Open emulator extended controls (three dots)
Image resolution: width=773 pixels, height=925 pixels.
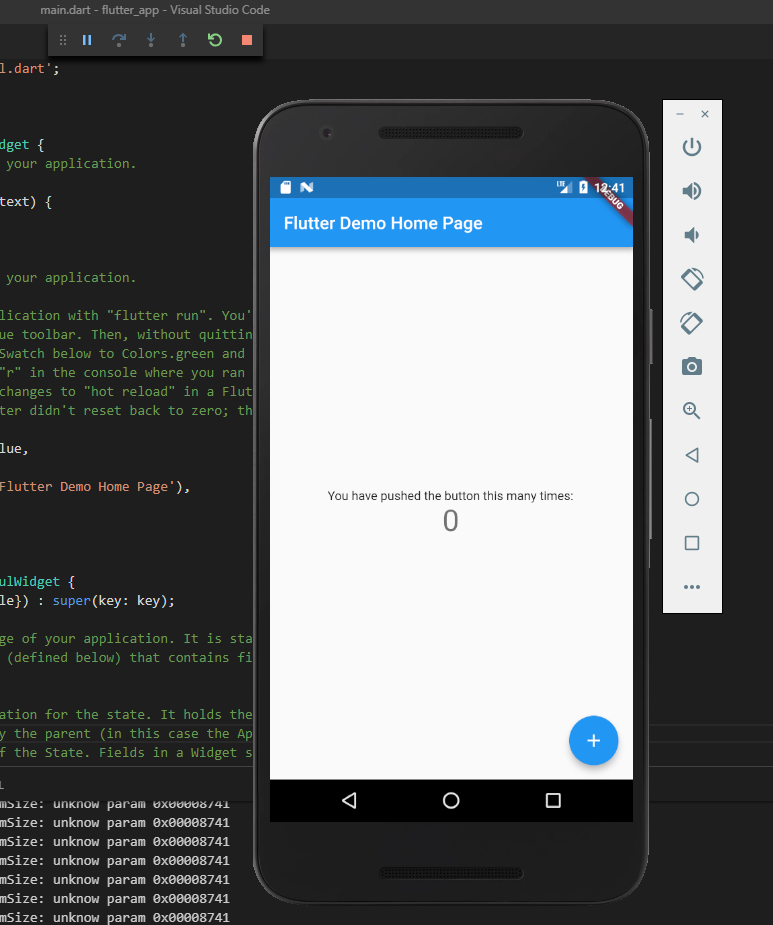pos(692,587)
